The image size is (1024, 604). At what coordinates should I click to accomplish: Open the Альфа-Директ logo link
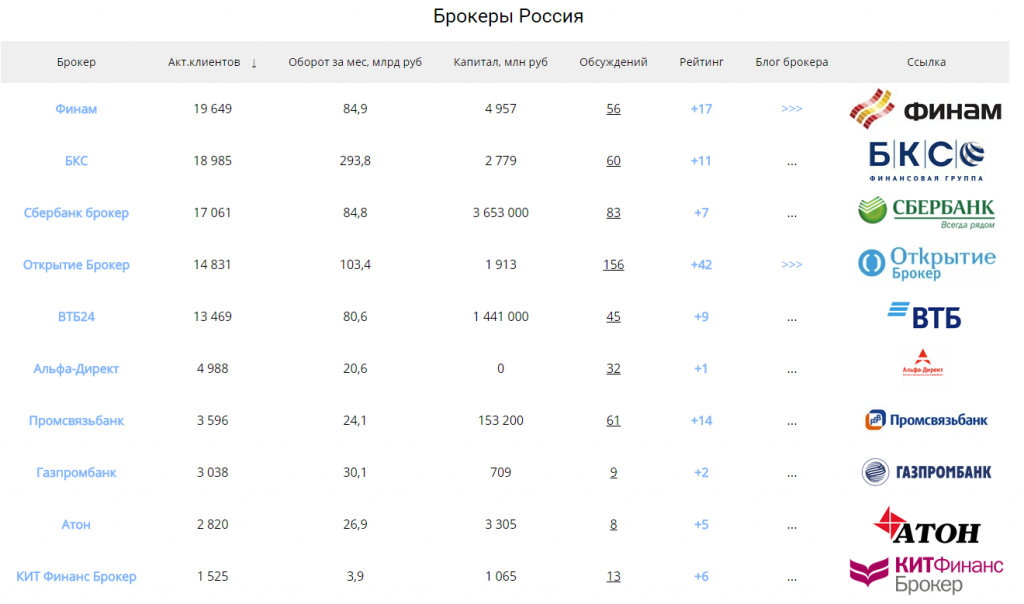pyautogui.click(x=922, y=363)
